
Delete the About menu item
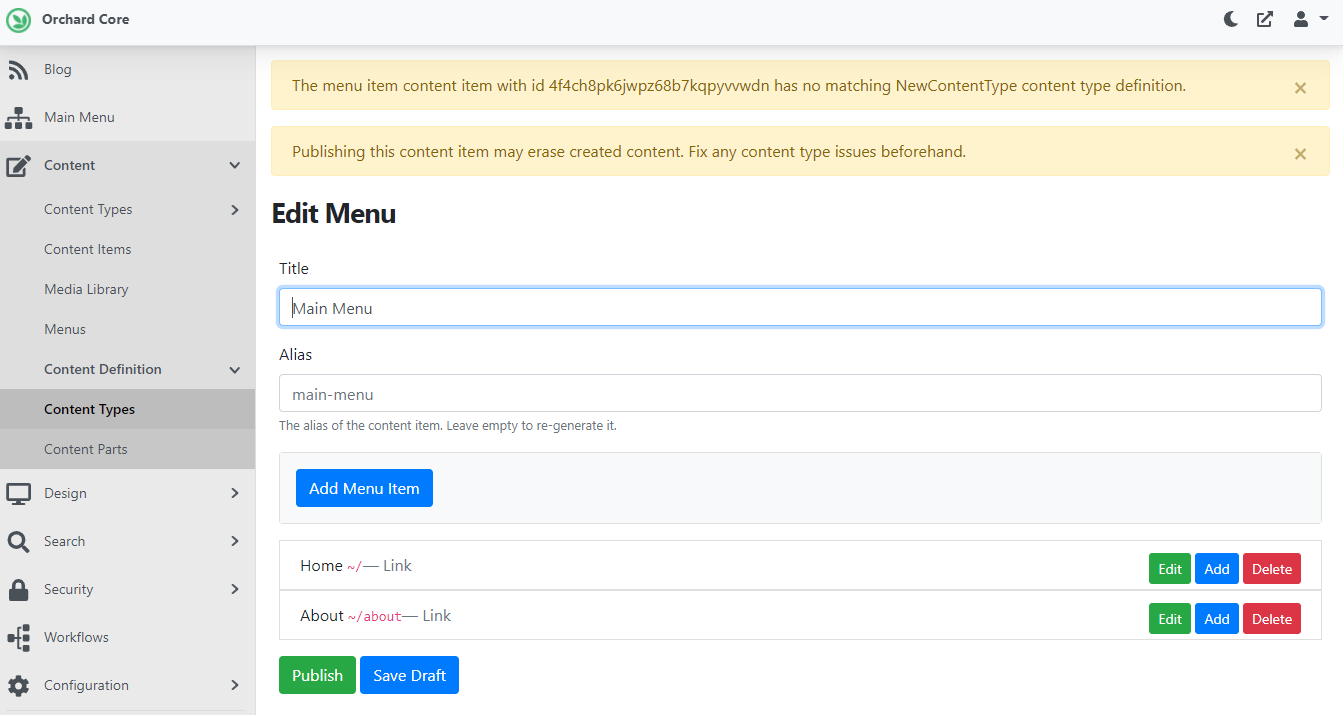pyautogui.click(x=1272, y=619)
